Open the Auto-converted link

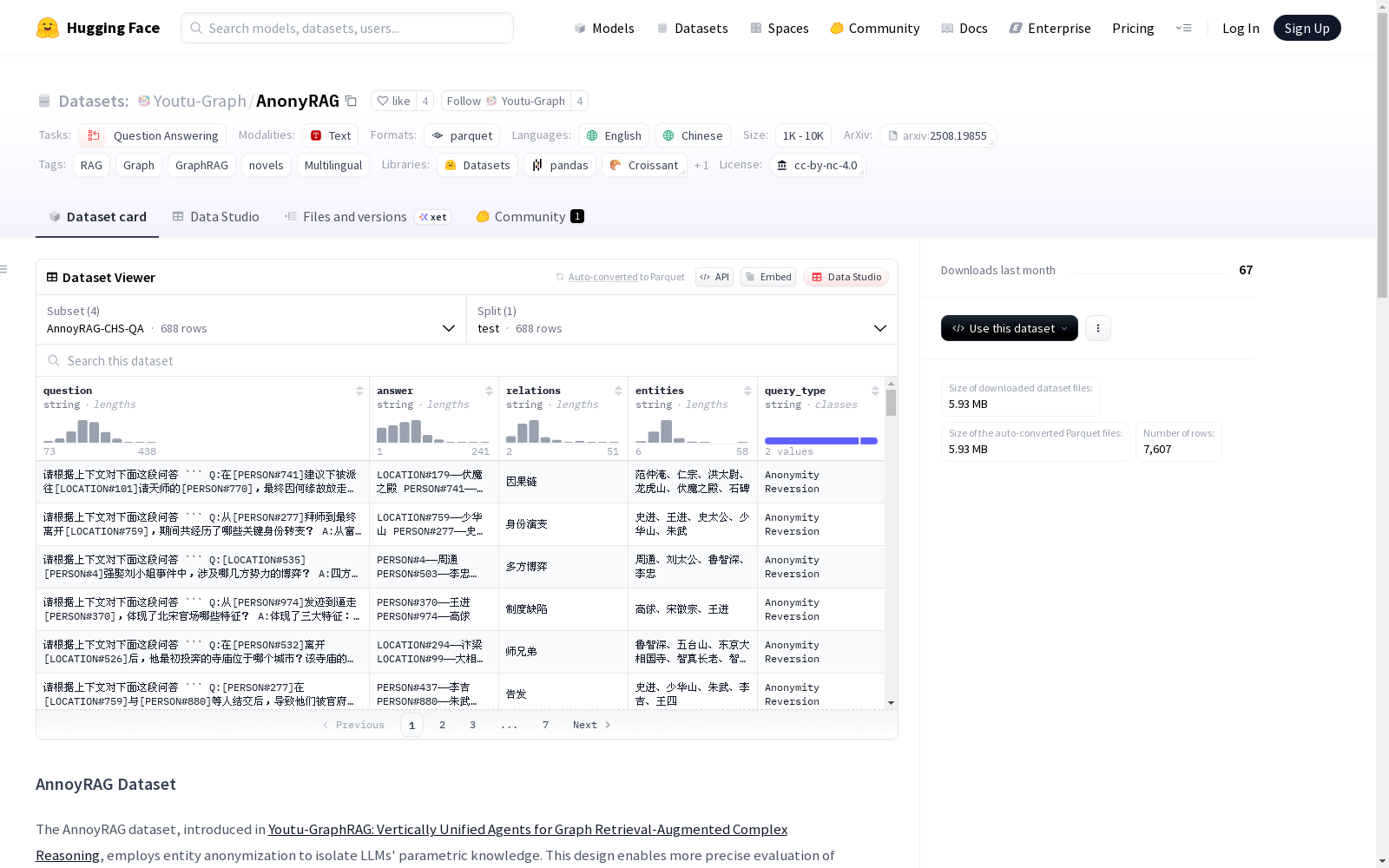tap(603, 277)
